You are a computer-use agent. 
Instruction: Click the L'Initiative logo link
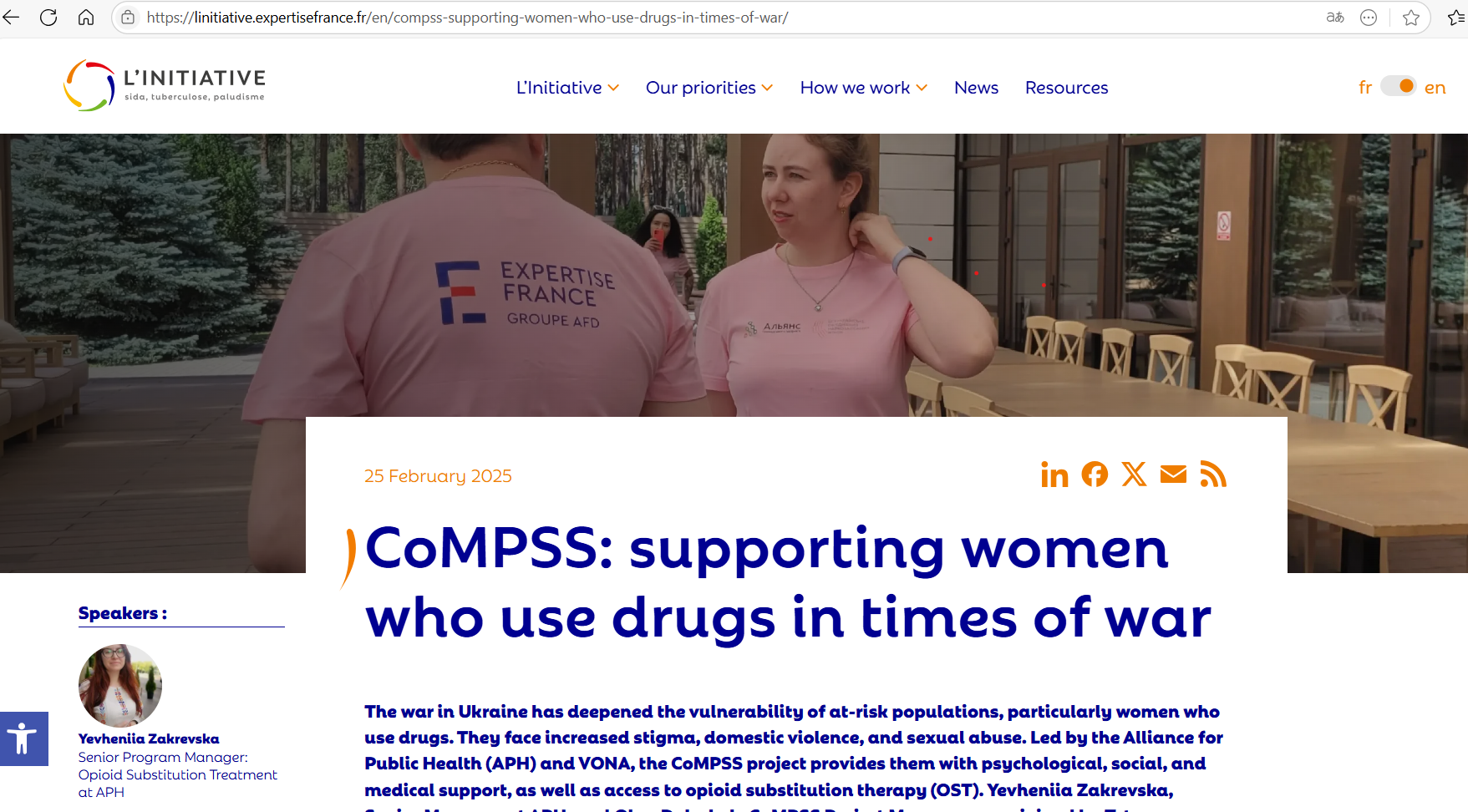pyautogui.click(x=165, y=85)
